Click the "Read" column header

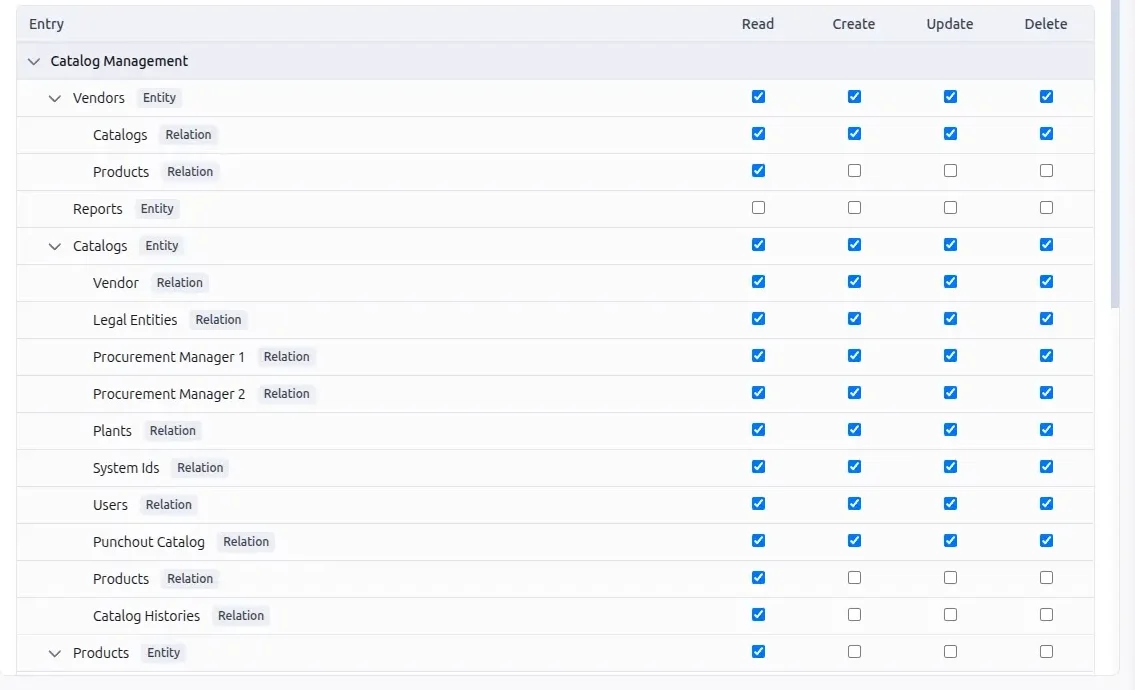[x=758, y=24]
